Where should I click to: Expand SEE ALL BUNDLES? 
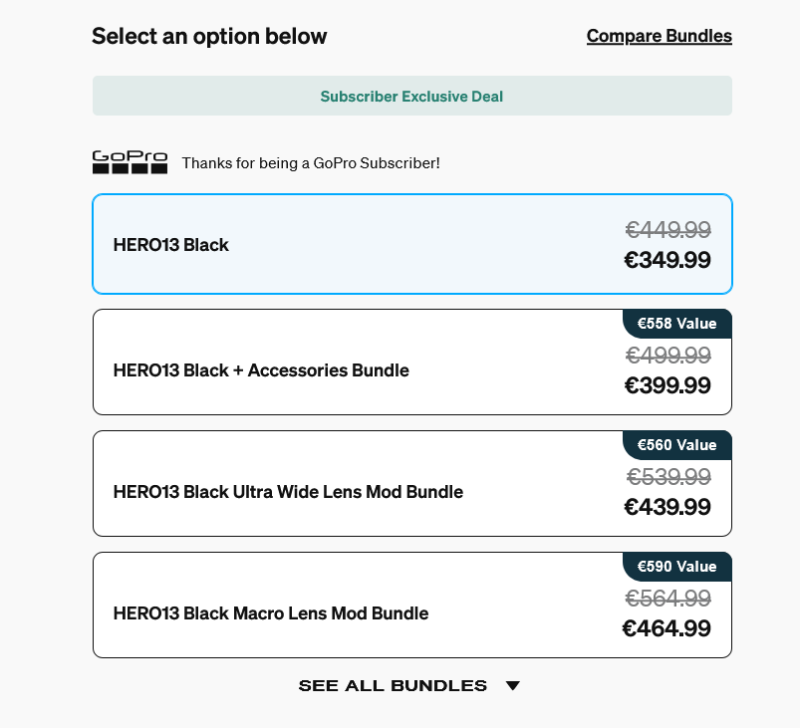pos(393,686)
